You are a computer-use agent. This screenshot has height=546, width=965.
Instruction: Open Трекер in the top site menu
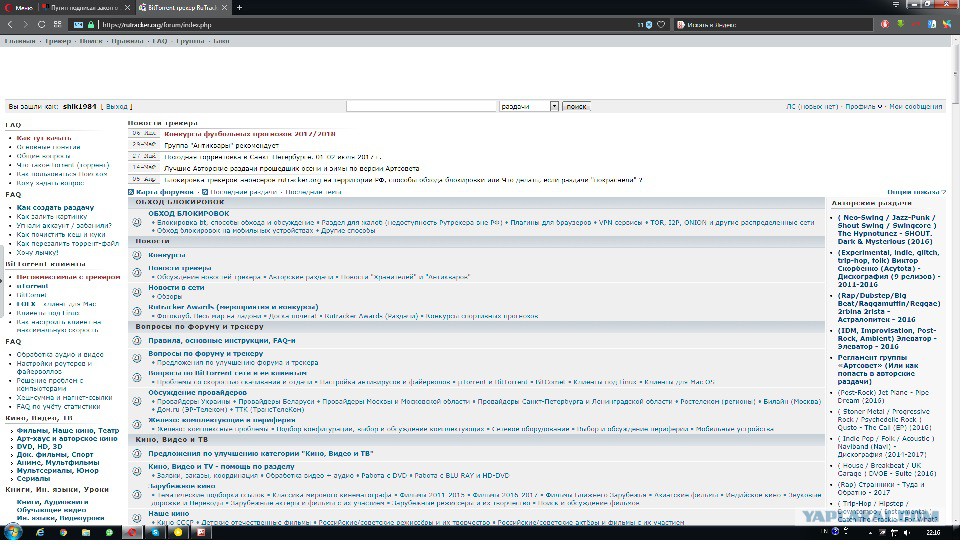pyautogui.click(x=58, y=41)
